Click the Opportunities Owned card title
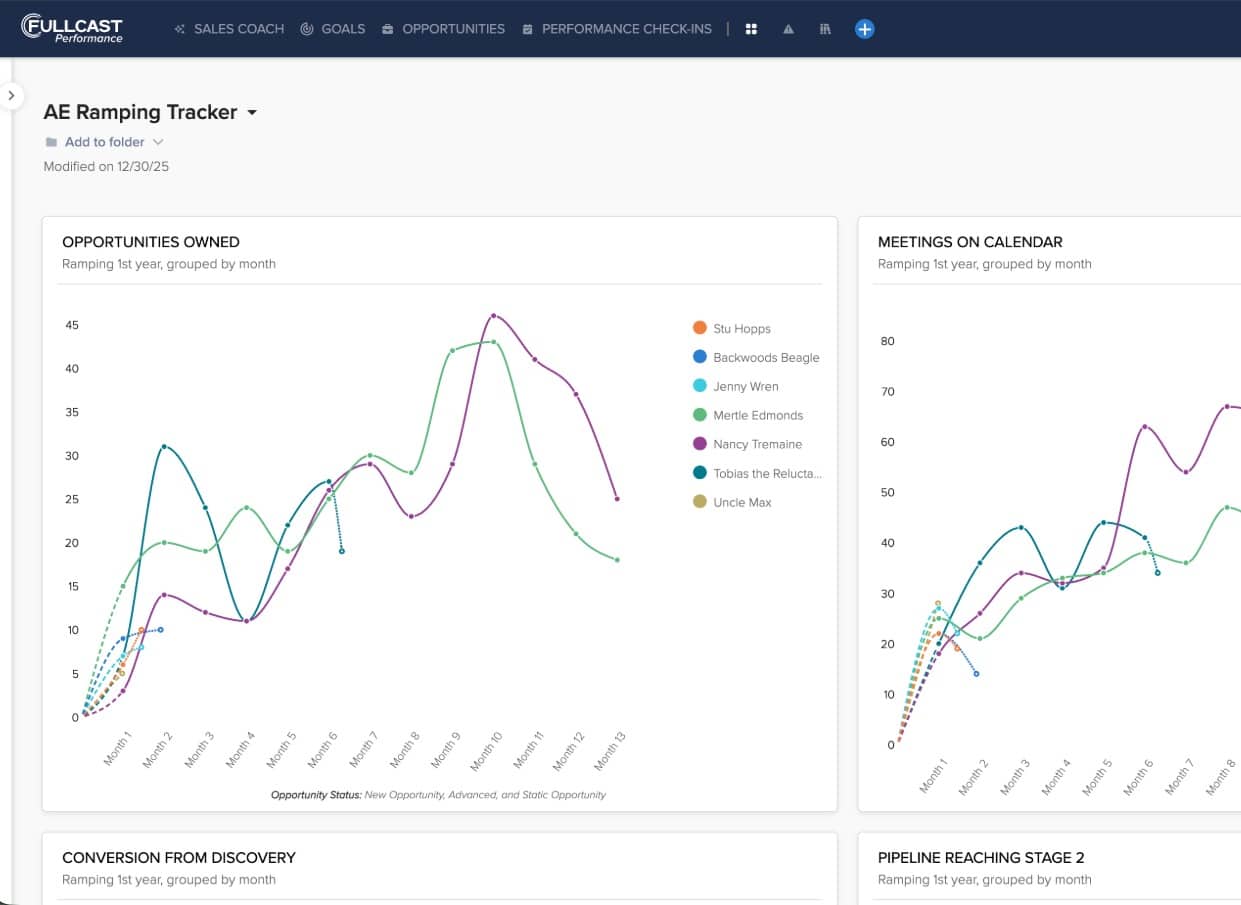The height and width of the screenshot is (905, 1241). pos(151,242)
